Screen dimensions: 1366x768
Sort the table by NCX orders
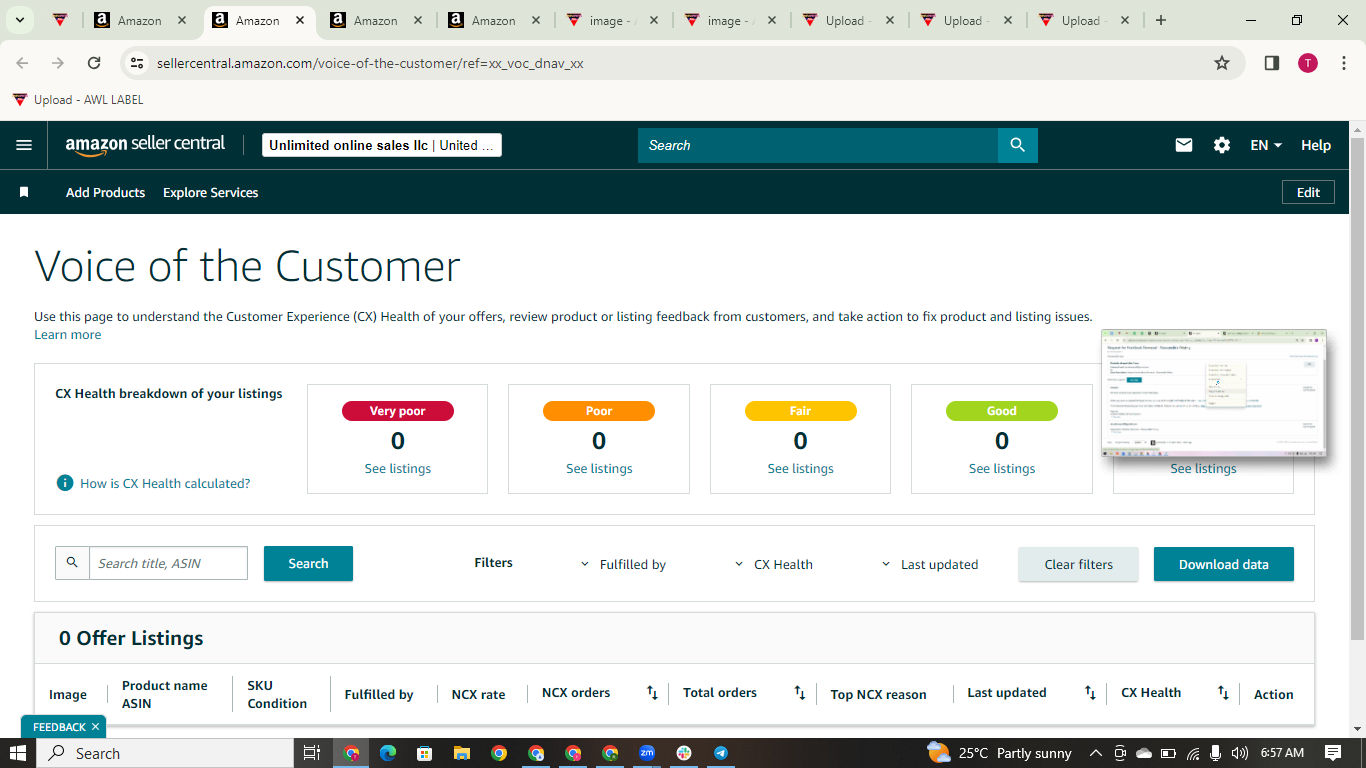tap(652, 692)
